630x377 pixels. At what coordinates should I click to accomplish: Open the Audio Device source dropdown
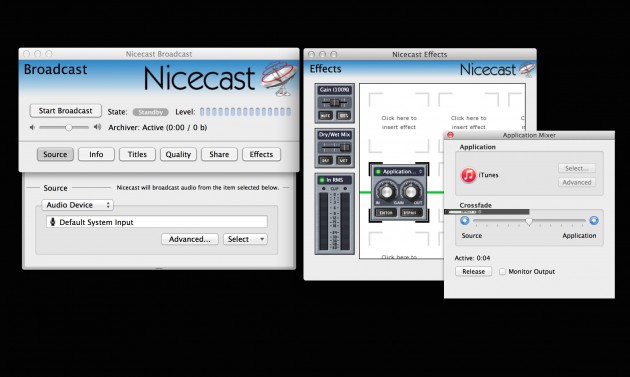pyautogui.click(x=78, y=205)
